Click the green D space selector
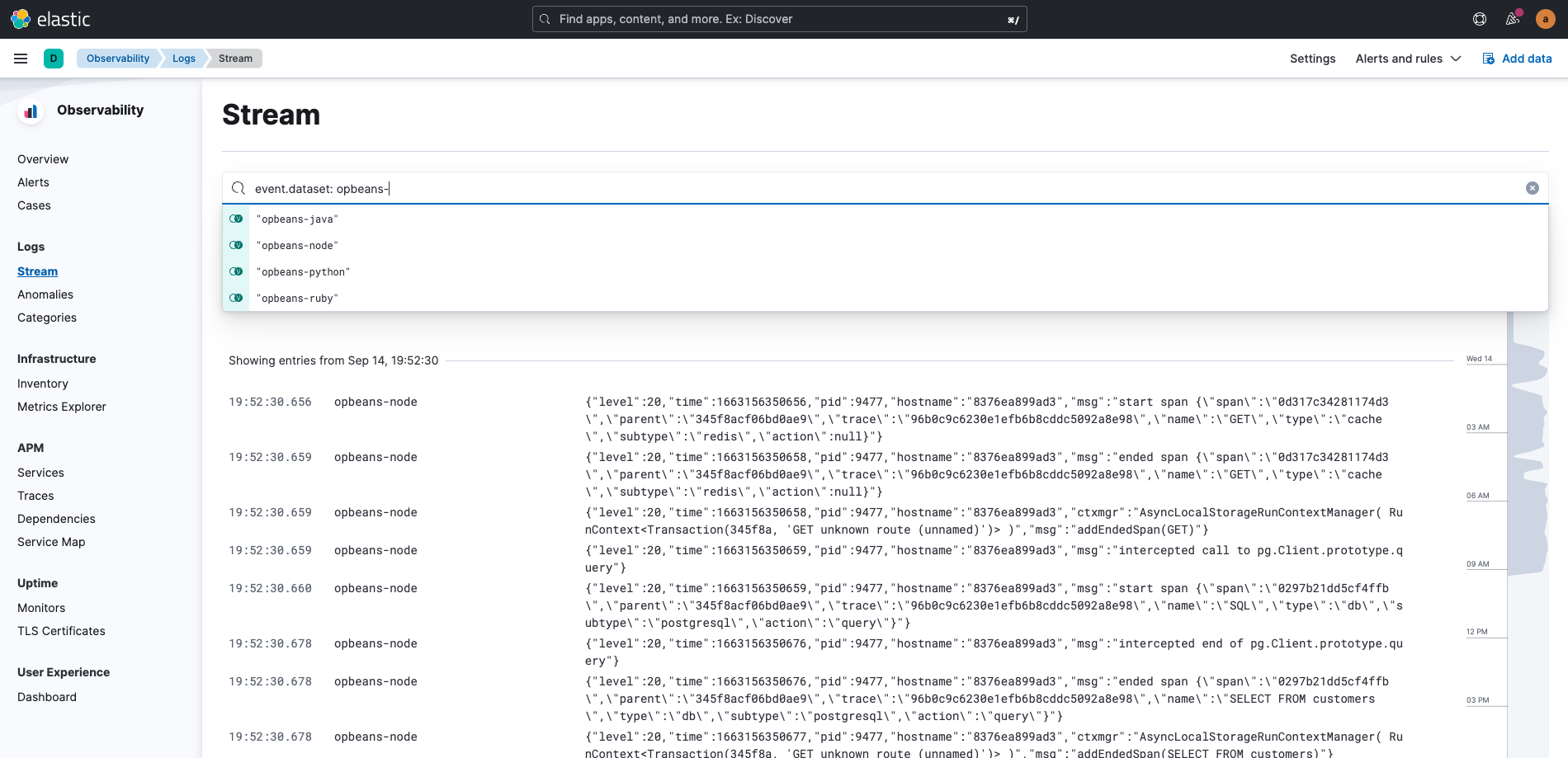1568x758 pixels. [x=54, y=59]
